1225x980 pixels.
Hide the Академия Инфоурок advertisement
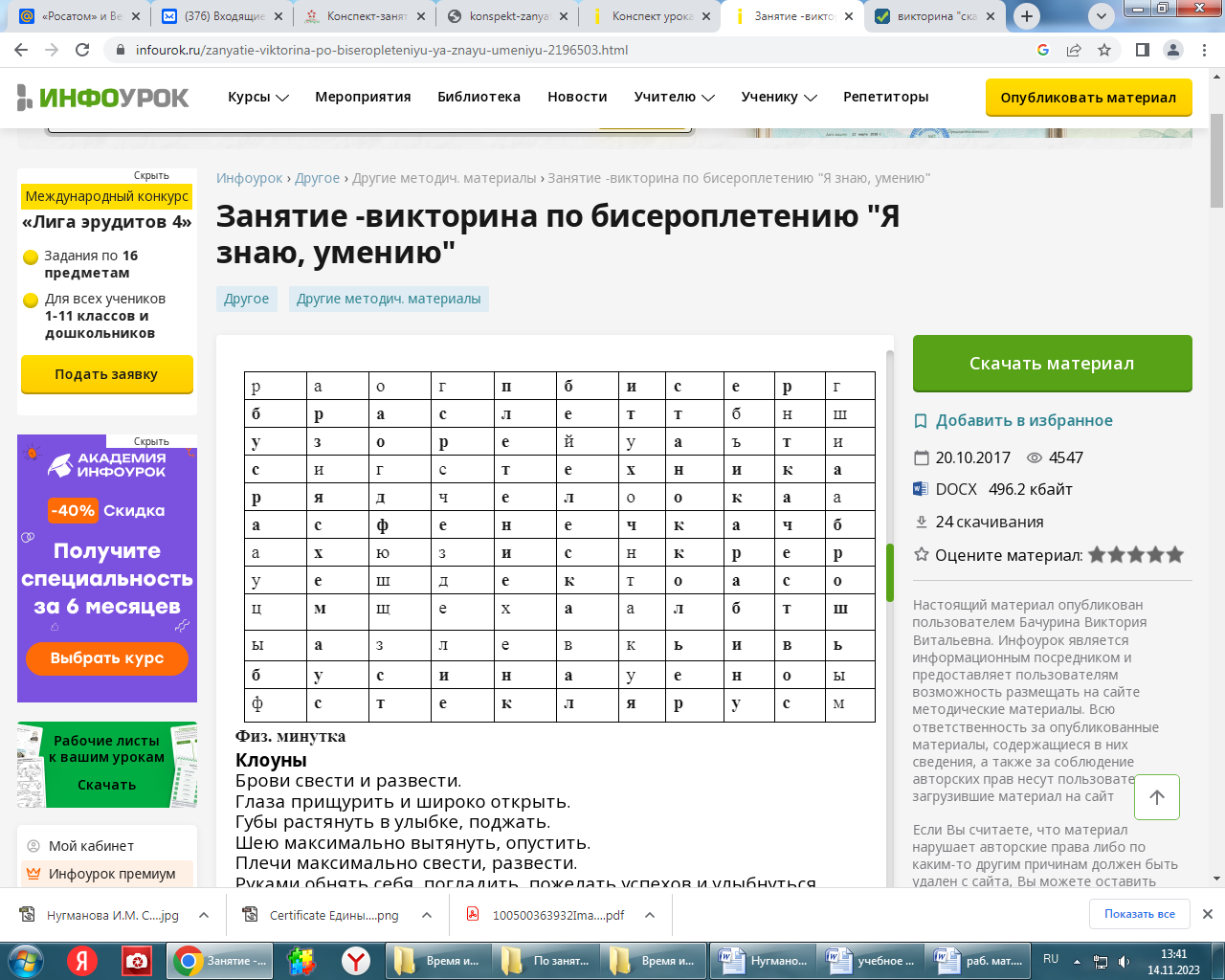[151, 441]
